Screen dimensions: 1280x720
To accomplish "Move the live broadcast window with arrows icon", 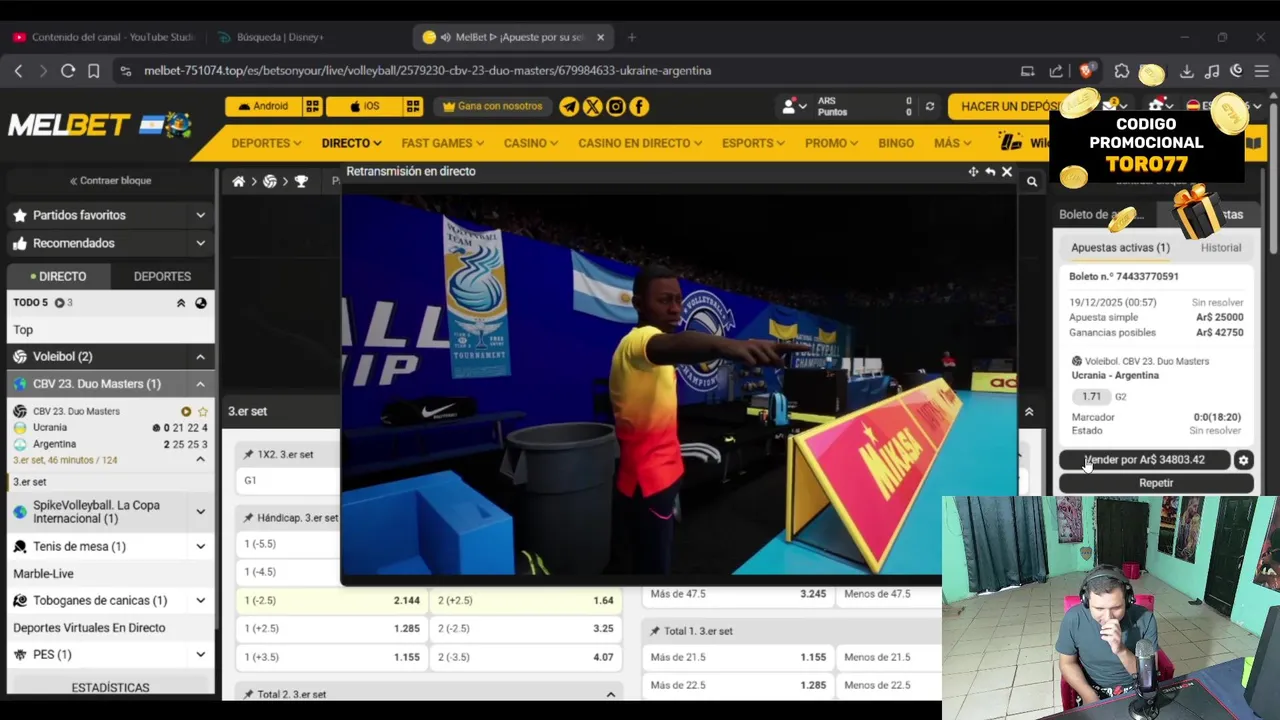I will [x=973, y=172].
